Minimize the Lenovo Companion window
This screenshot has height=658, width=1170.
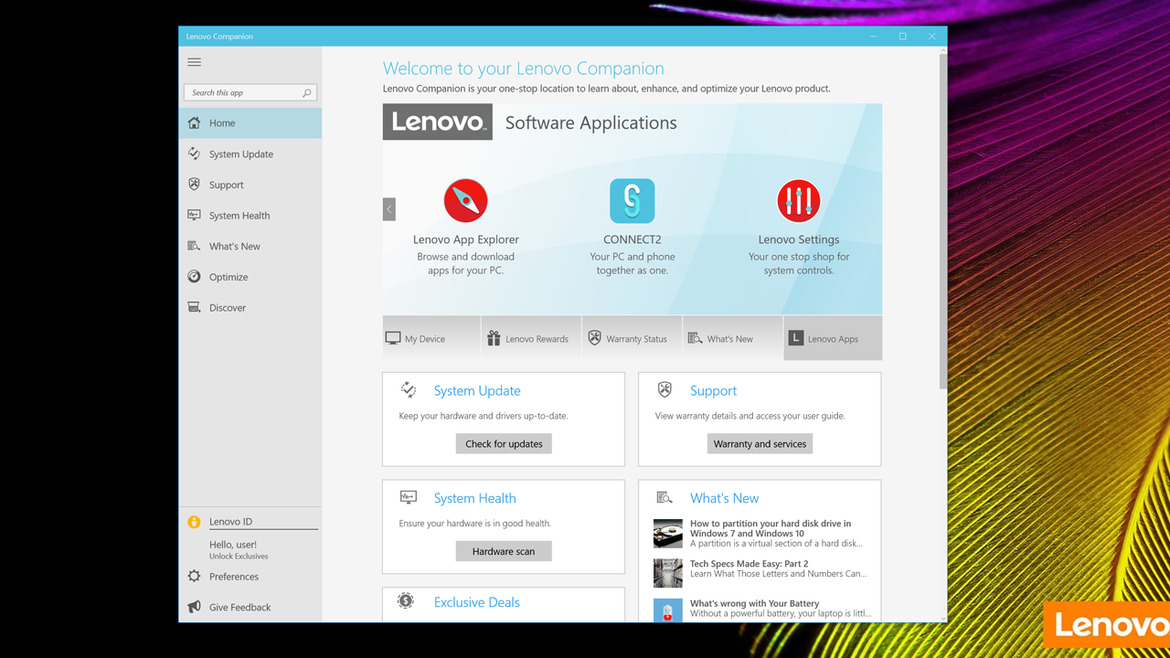[x=873, y=36]
